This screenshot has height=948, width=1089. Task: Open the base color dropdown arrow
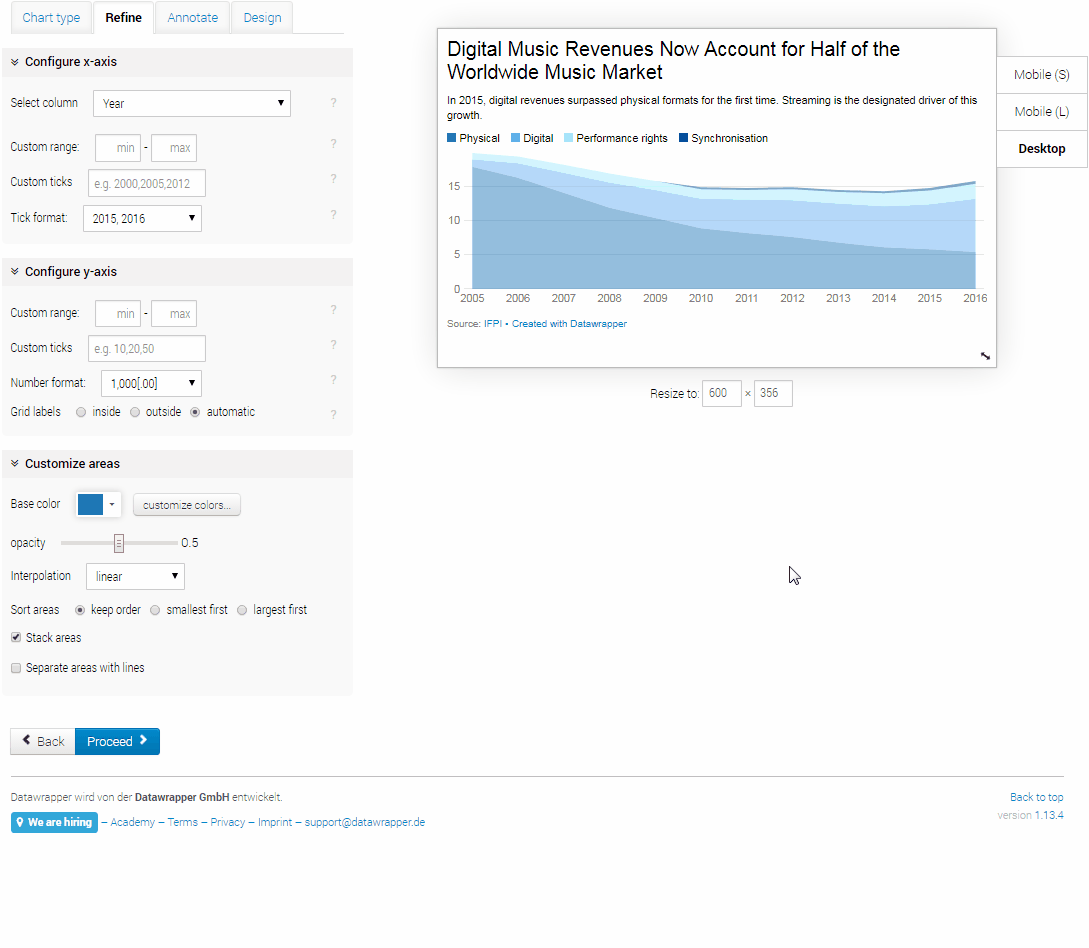112,505
